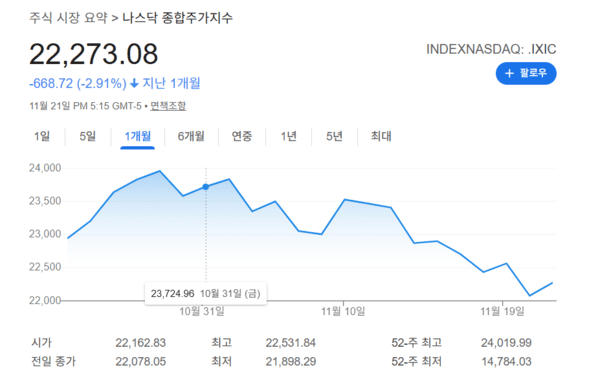
Task: Click the 52-주 최저 row label
Action: click(x=416, y=361)
